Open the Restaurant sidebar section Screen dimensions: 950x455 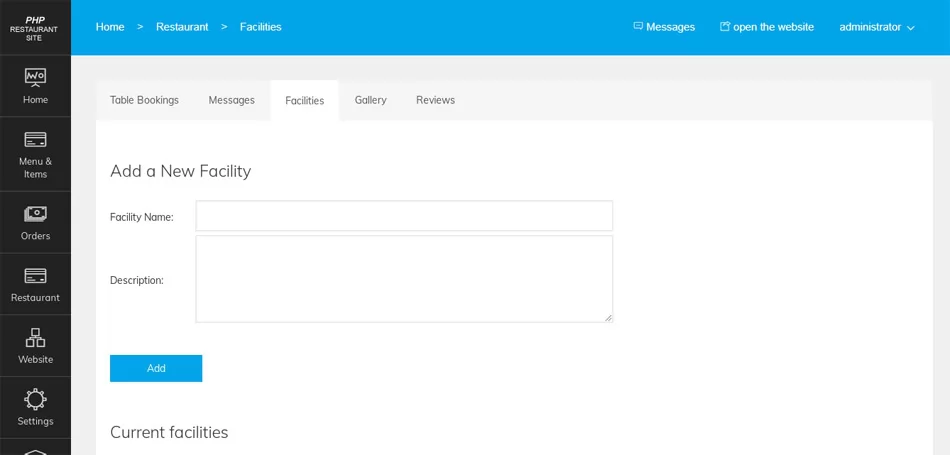[35, 284]
